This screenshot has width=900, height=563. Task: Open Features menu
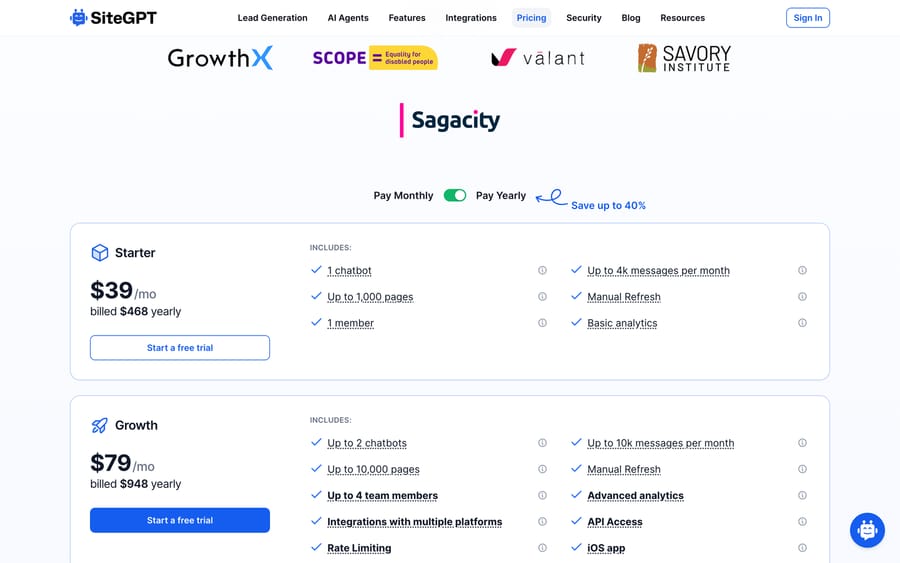[407, 18]
